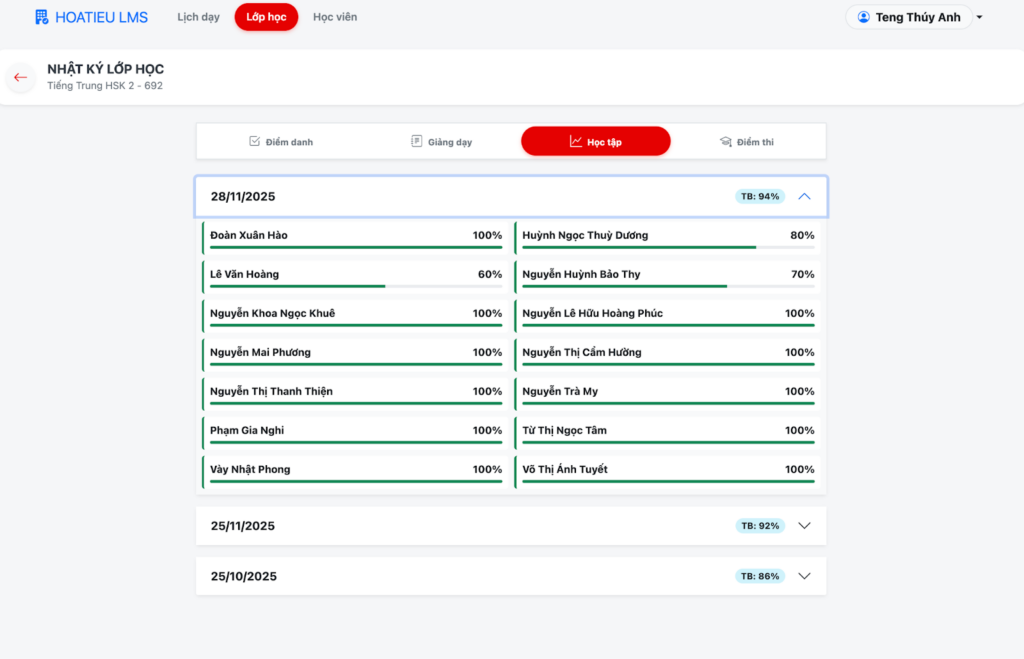Select the Lớp học navigation pill
The image size is (1024, 659).
[x=266, y=17]
